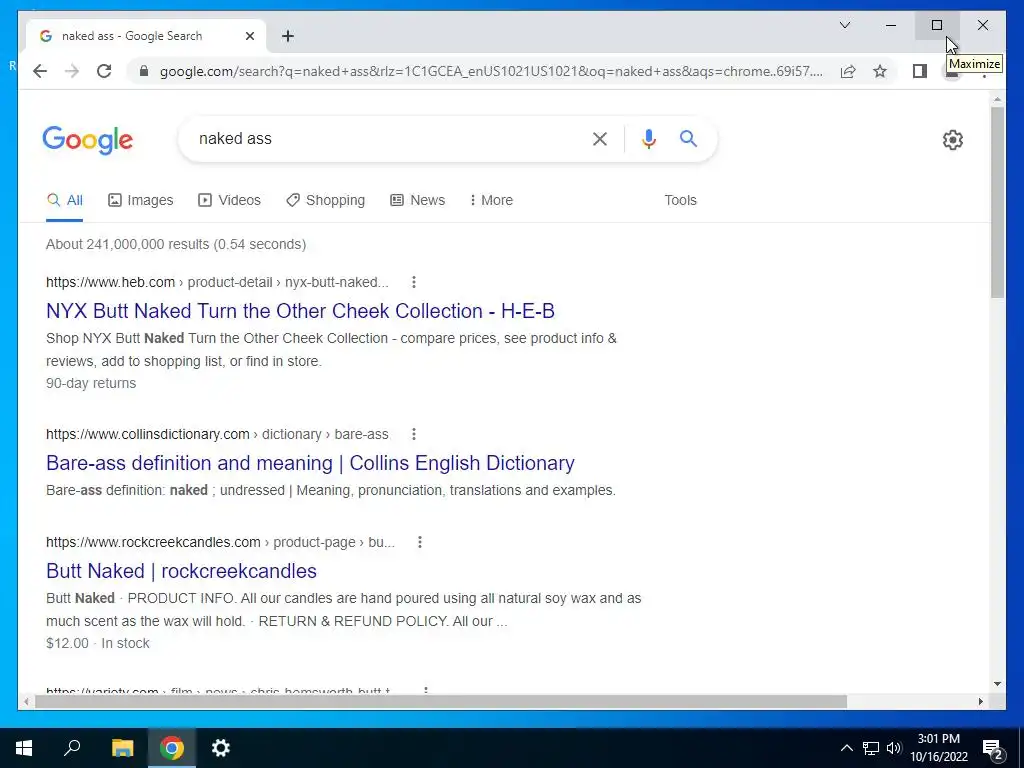The height and width of the screenshot is (768, 1024).
Task: Minimize the Chrome window
Action: [891, 25]
